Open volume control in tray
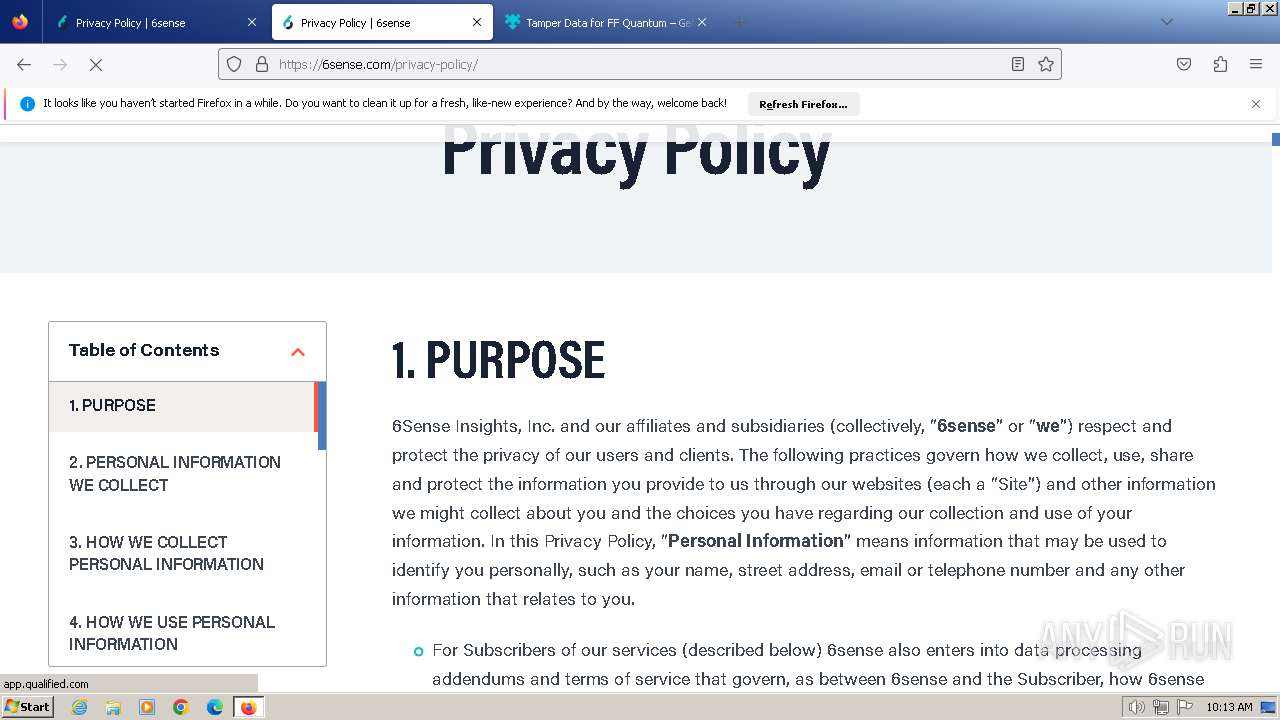Image resolution: width=1280 pixels, height=720 pixels. point(1136,707)
